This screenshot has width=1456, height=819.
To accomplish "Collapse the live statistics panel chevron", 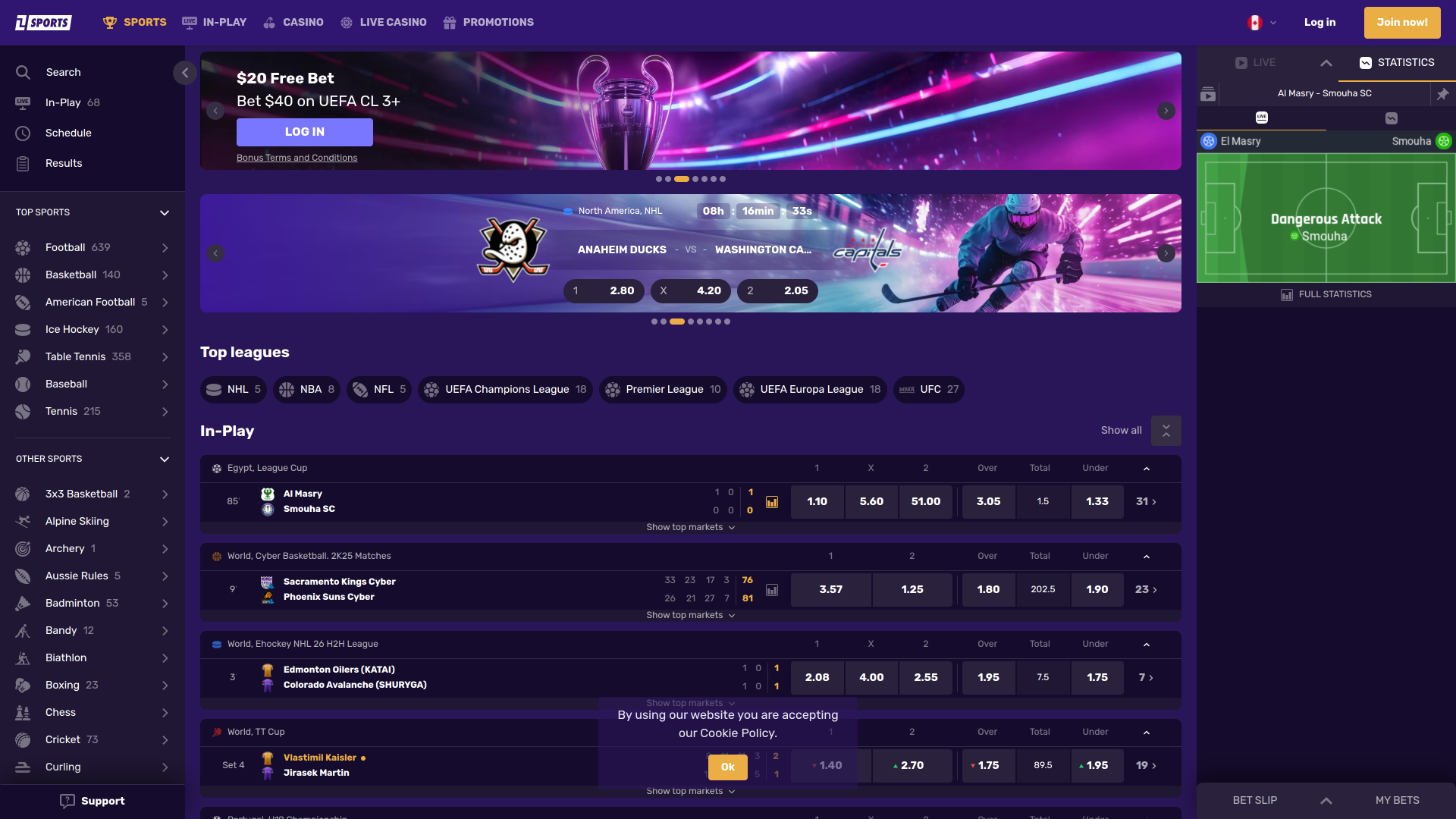I will coord(1326,63).
